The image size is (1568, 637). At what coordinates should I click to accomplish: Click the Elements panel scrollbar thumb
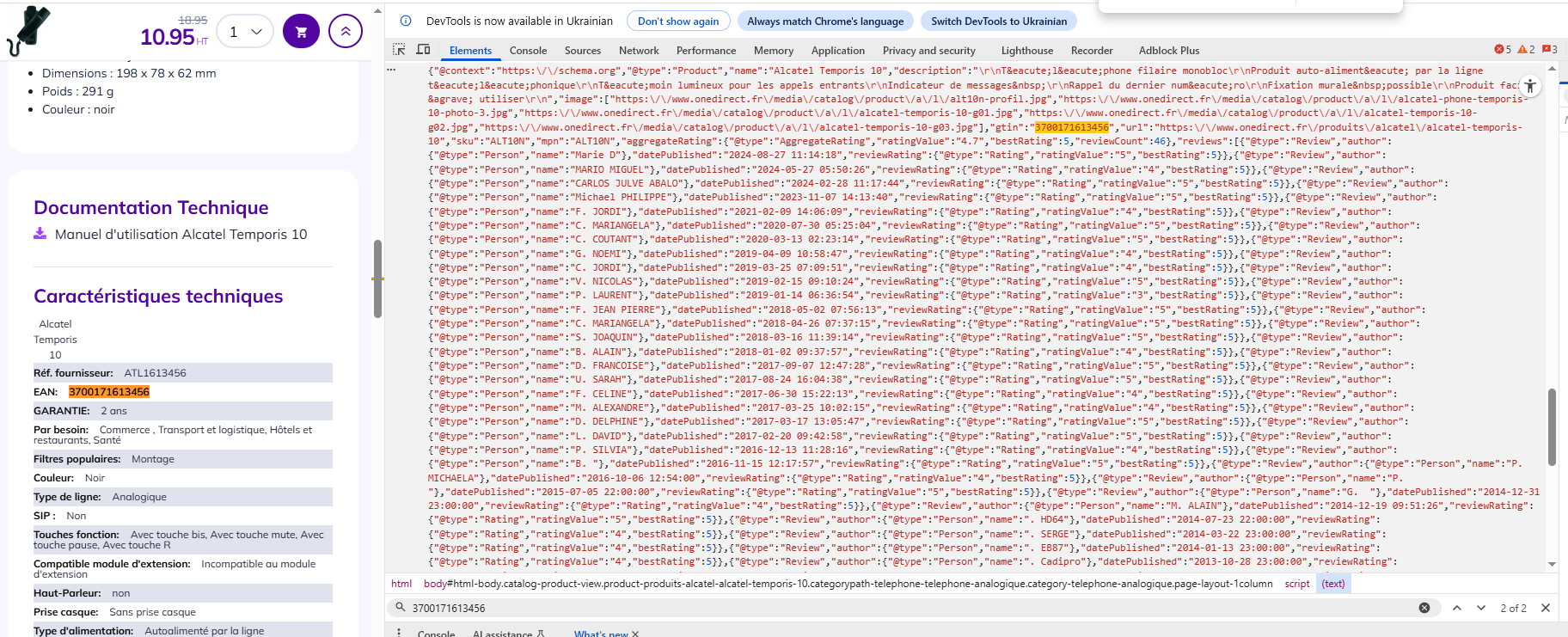coord(1552,427)
